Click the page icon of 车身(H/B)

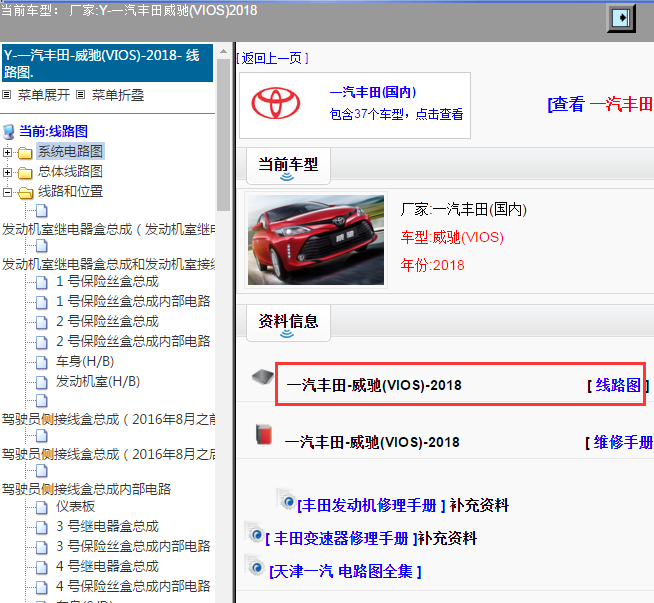pos(41,362)
